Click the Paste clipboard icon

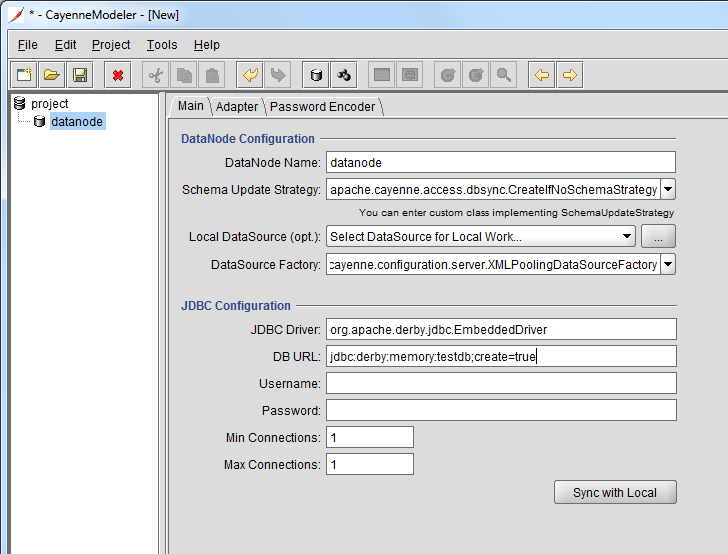pyautogui.click(x=212, y=75)
